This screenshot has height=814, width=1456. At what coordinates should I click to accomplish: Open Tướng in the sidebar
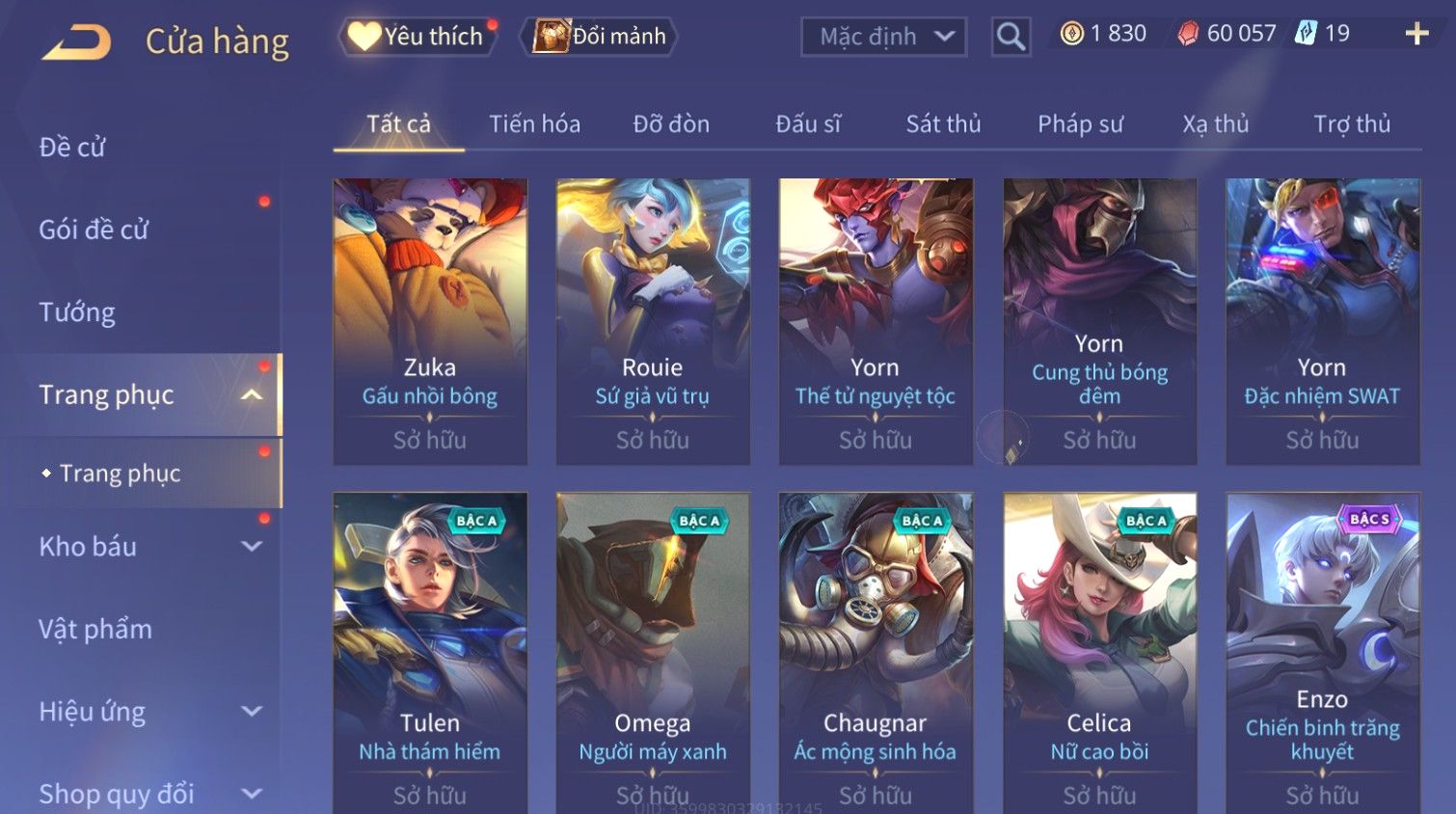coord(77,312)
